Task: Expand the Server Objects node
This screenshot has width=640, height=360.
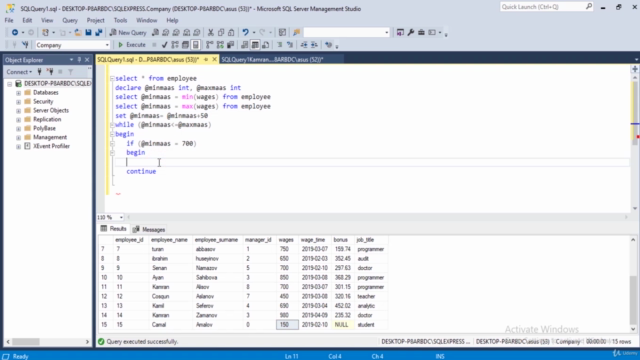Action: (x=18, y=111)
